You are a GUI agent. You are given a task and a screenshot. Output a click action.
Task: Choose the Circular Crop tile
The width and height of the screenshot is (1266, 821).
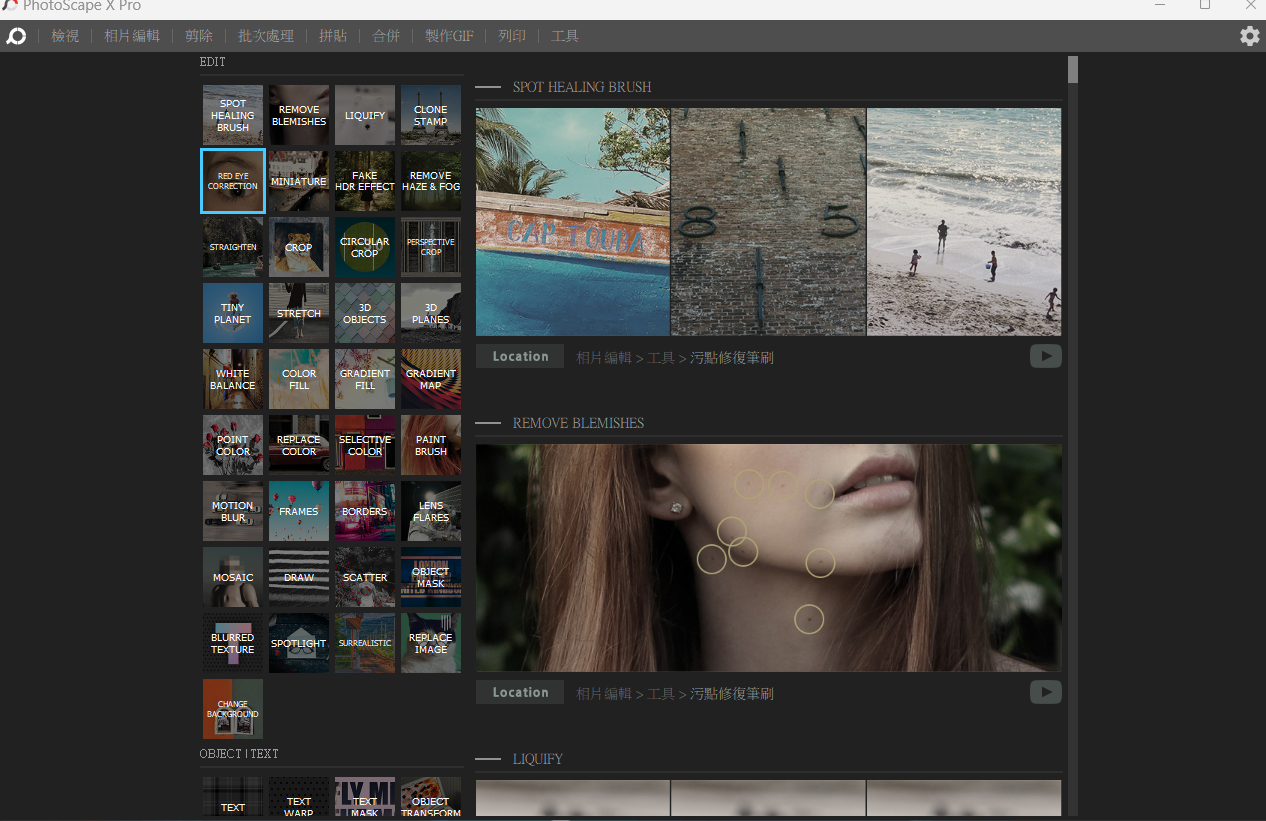[365, 247]
